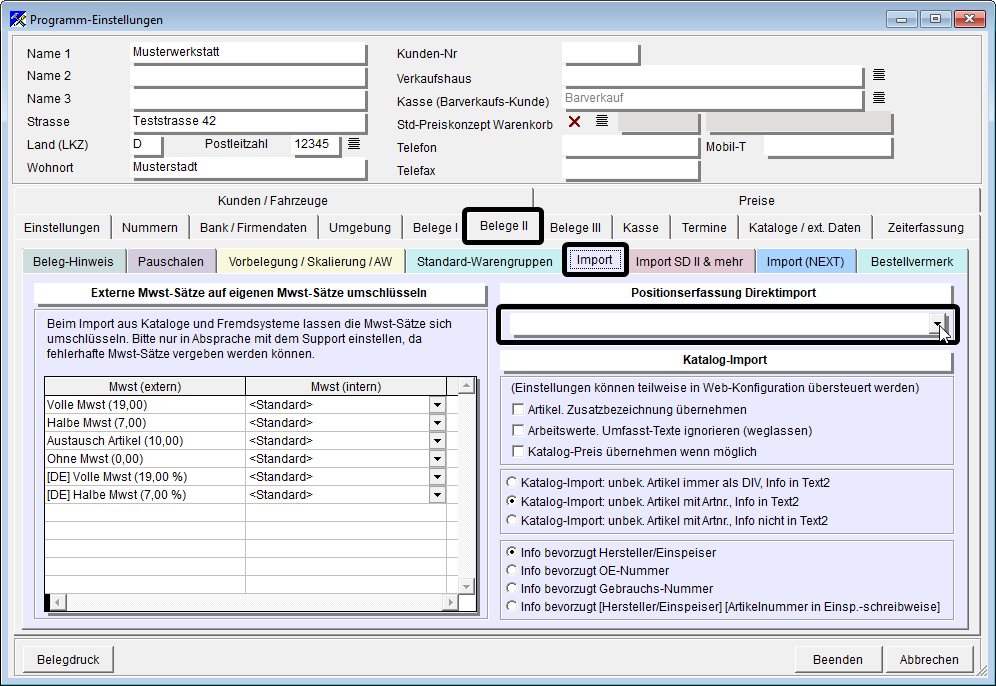The height and width of the screenshot is (686, 996).
Task: Choose Info bevorzugt Gebrauchs-Nummer
Action: click(x=512, y=588)
